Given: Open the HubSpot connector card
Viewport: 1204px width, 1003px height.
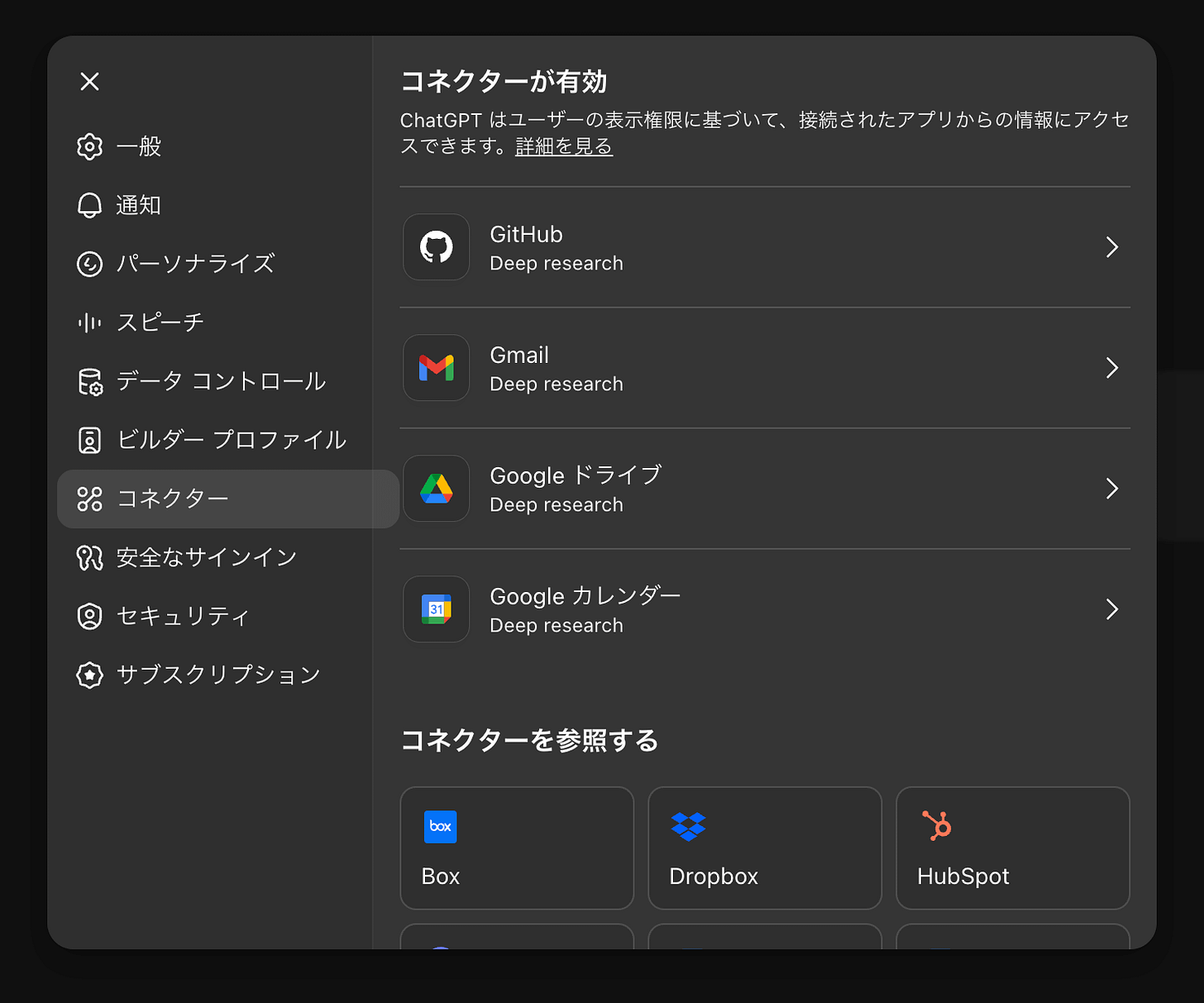Looking at the screenshot, I should tap(1013, 848).
